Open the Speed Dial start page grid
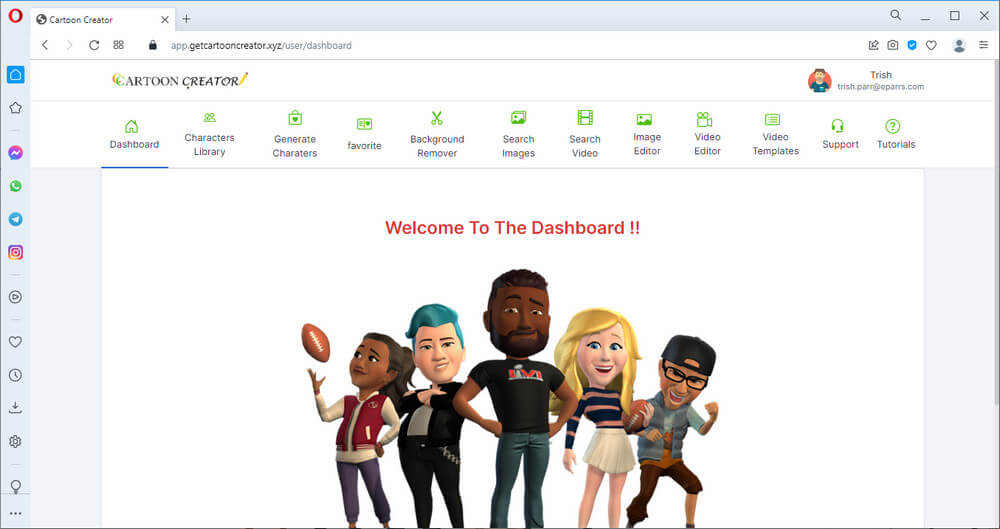 coord(119,45)
